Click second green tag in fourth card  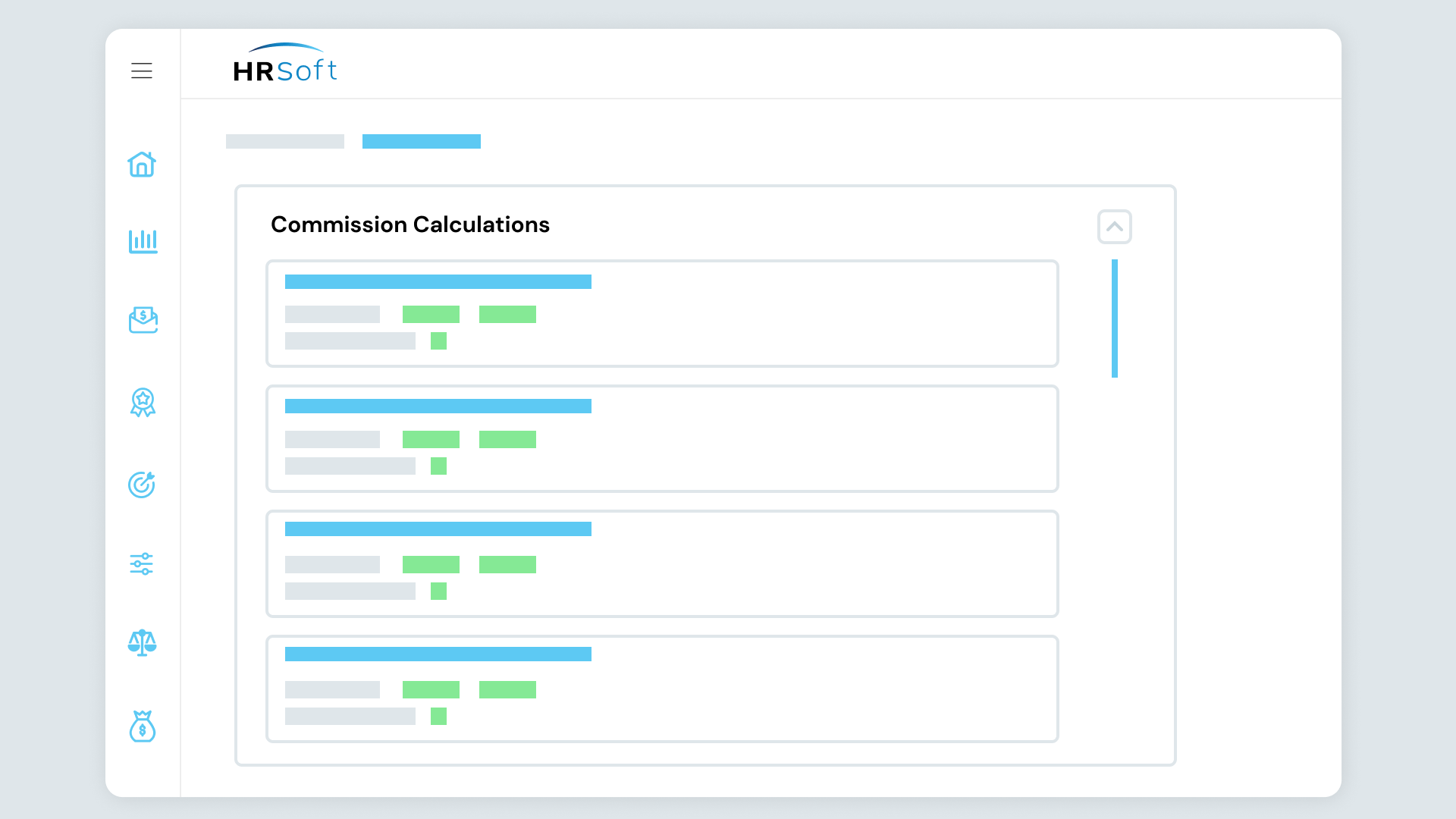[507, 689]
